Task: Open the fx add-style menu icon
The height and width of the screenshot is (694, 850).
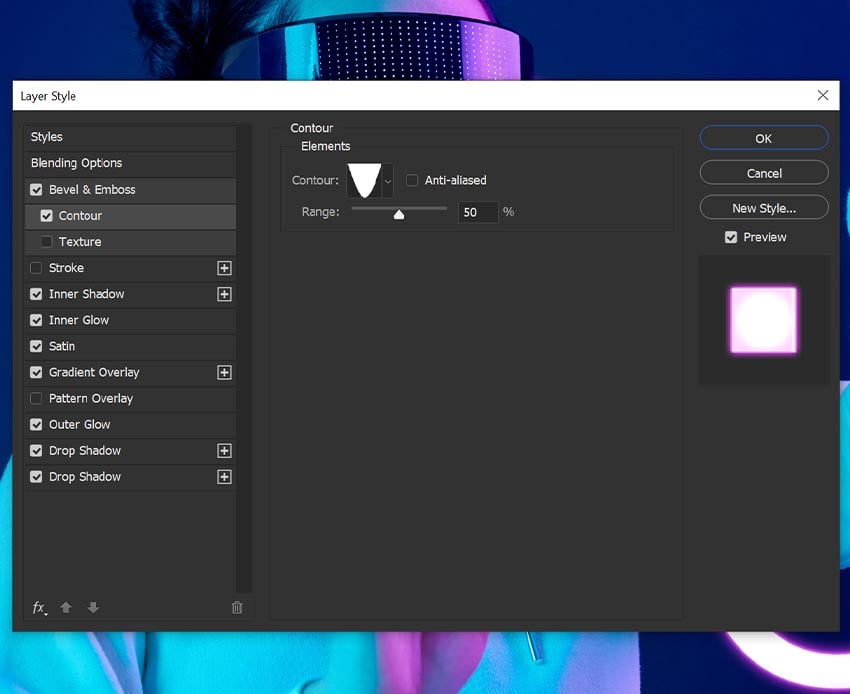Action: pyautogui.click(x=39, y=608)
